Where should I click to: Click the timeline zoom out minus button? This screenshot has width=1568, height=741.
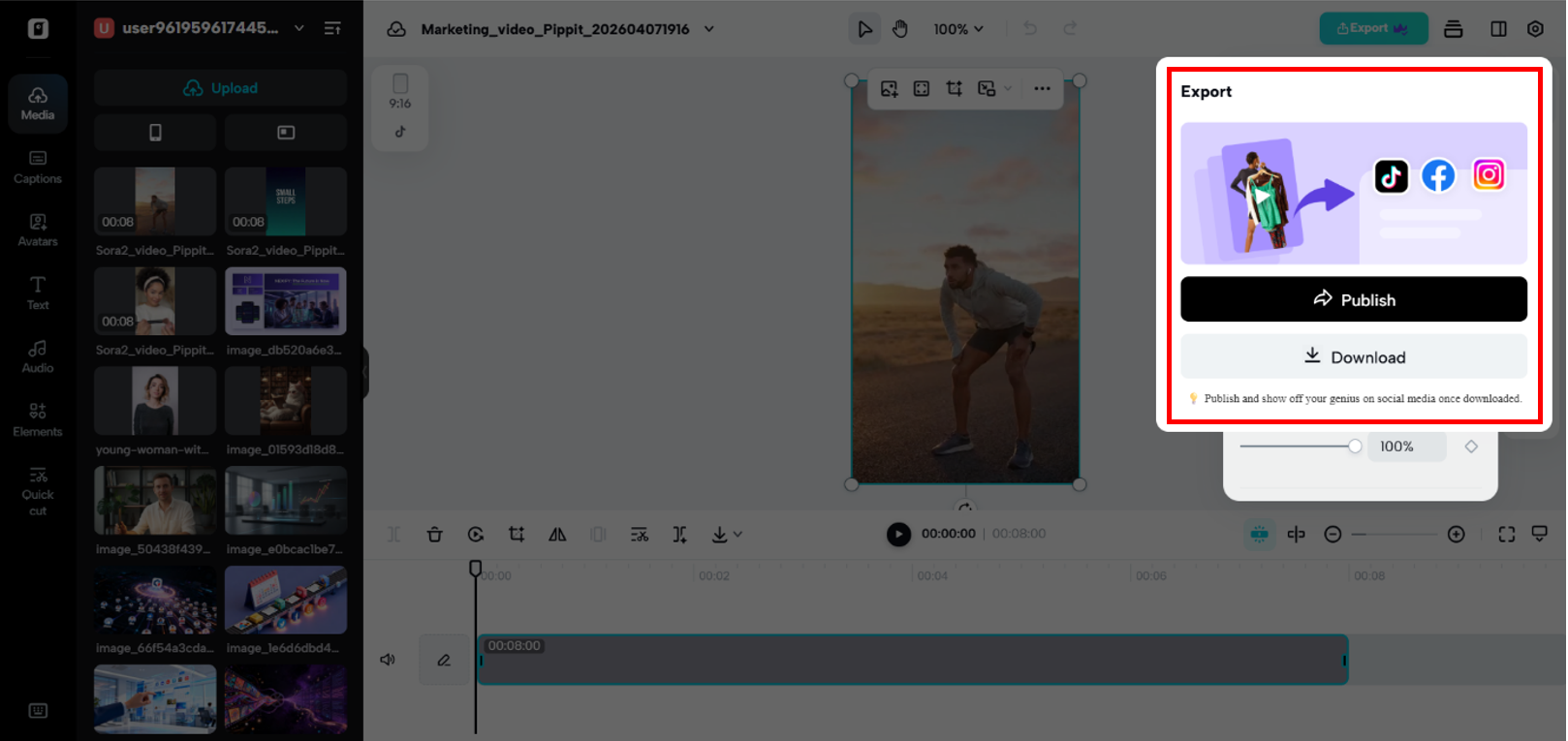click(x=1333, y=535)
